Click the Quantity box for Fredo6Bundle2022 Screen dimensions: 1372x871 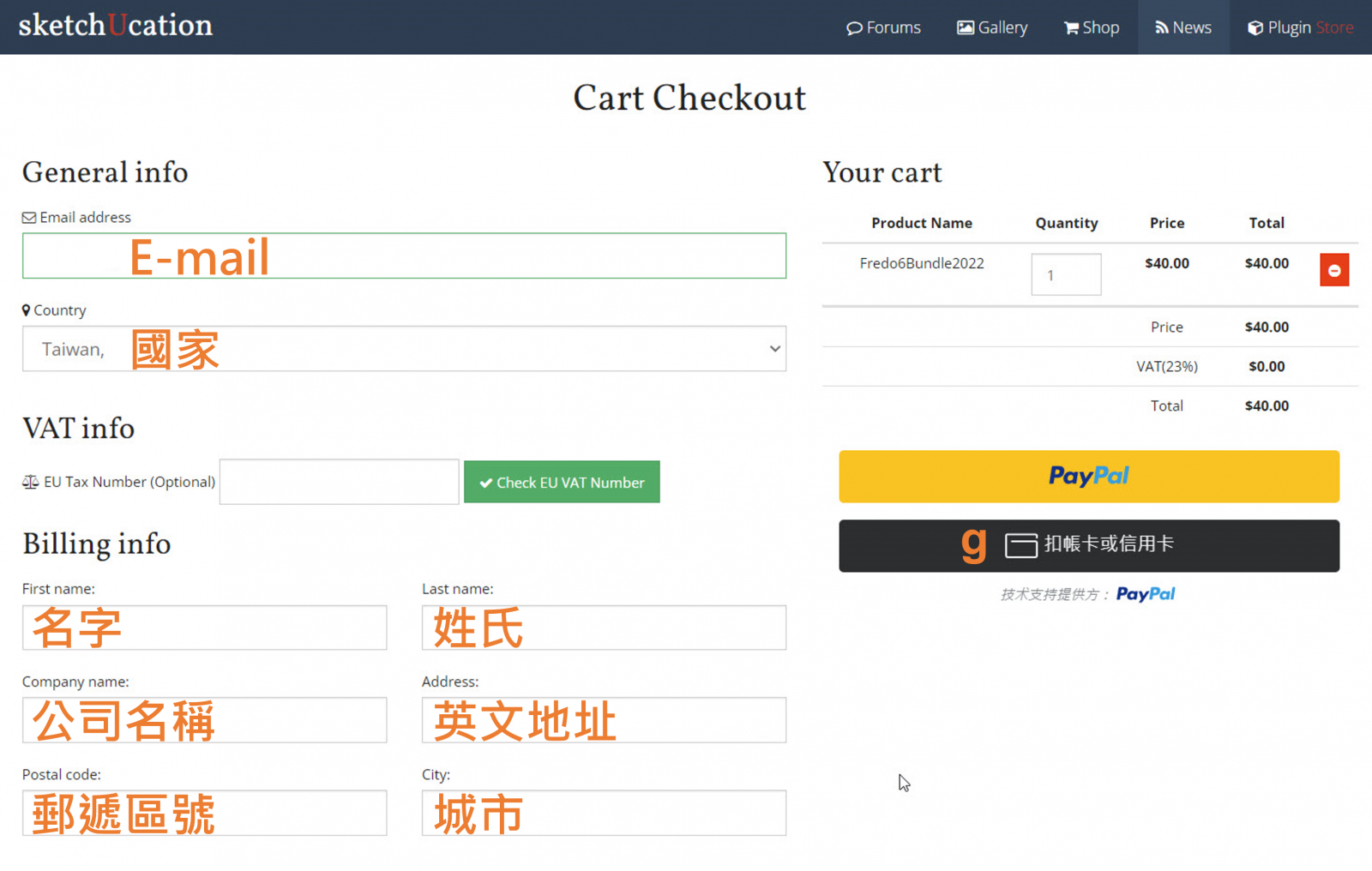[1066, 274]
